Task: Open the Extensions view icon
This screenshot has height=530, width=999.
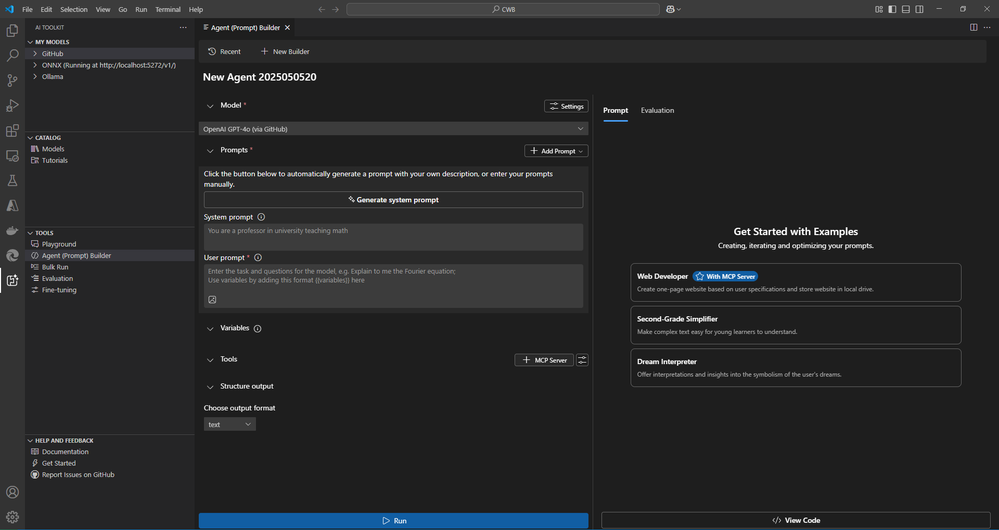Action: point(12,131)
